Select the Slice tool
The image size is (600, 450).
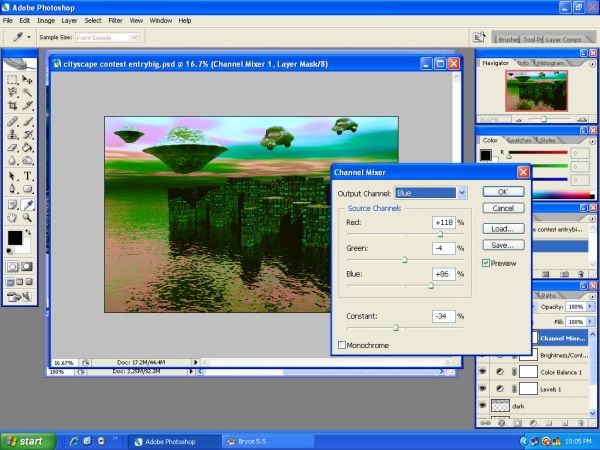point(27,105)
